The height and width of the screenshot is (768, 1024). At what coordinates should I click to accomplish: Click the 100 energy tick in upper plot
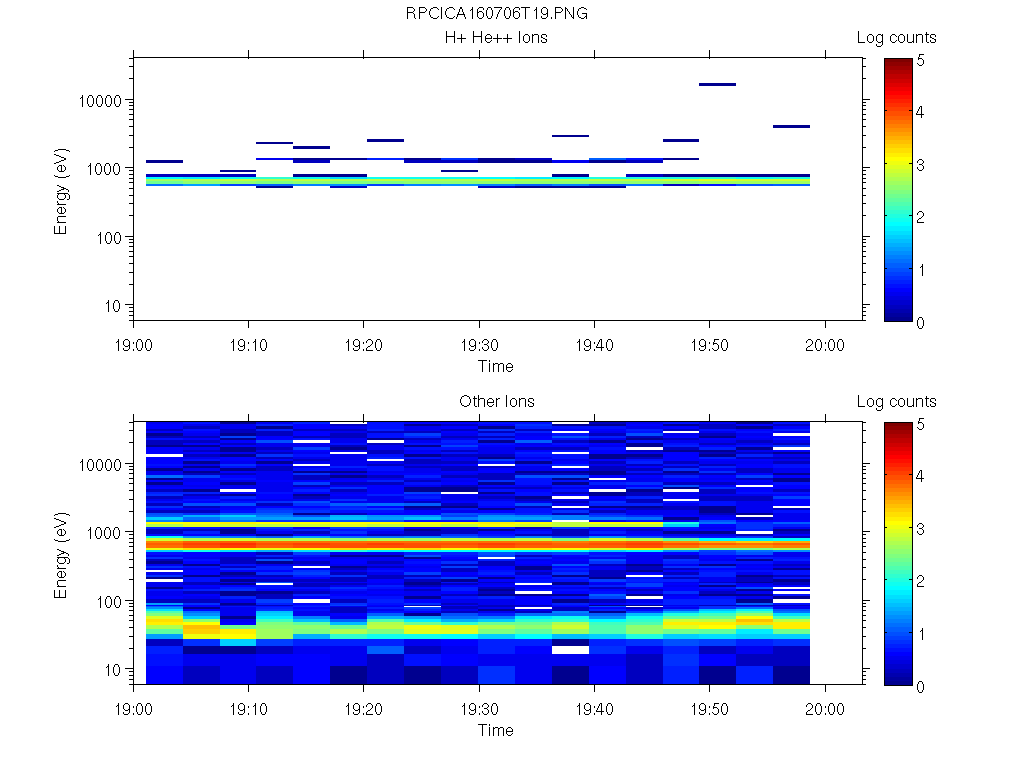click(x=109, y=238)
